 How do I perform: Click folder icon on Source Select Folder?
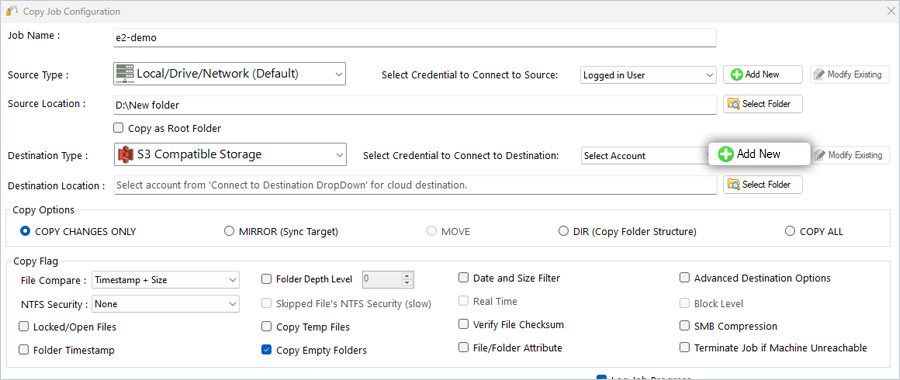(x=734, y=104)
